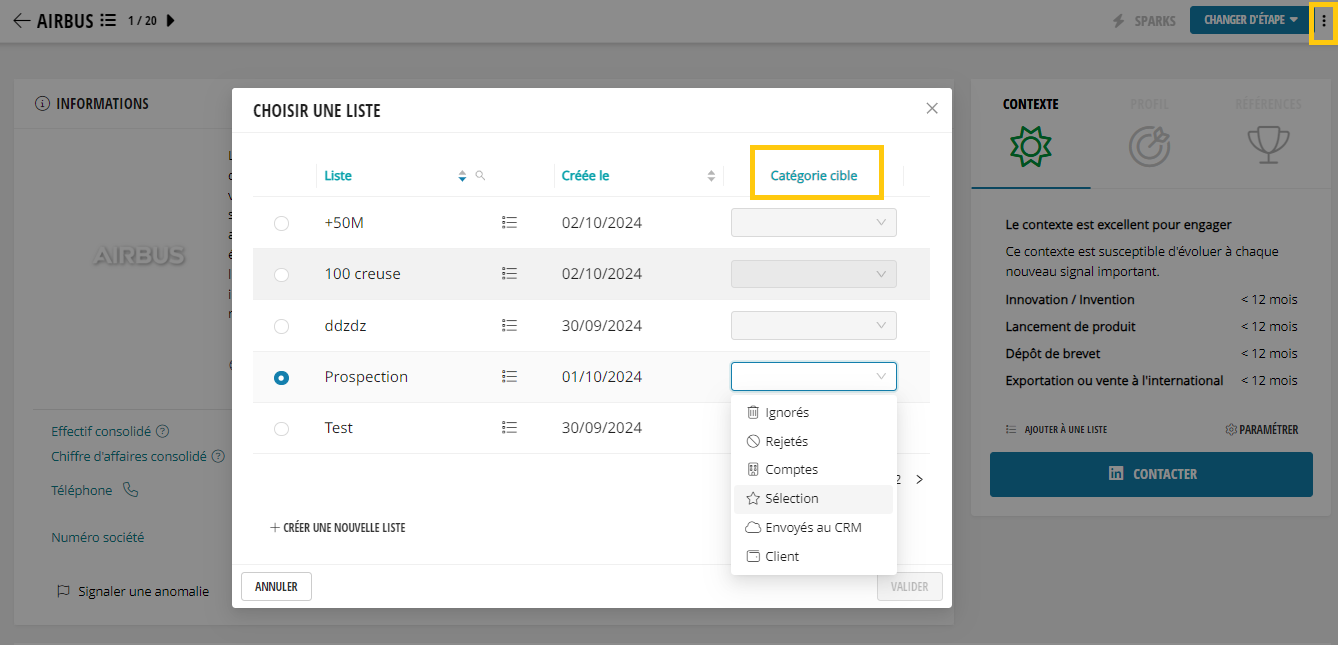Click the ANNULER button

(x=276, y=586)
